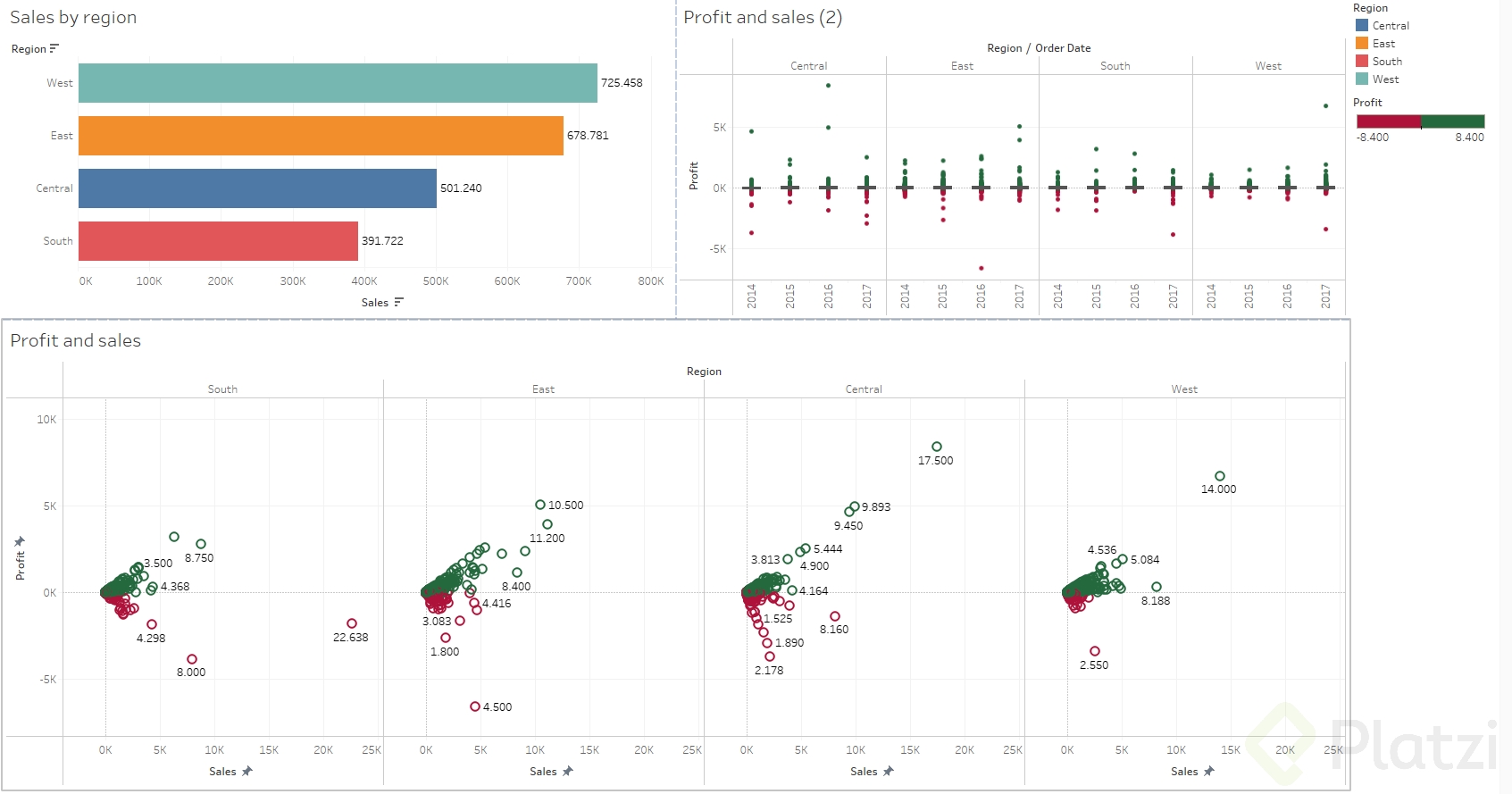The height and width of the screenshot is (794, 1512).
Task: Select the red circle marked 8.000 in the South panel
Action: 192,659
